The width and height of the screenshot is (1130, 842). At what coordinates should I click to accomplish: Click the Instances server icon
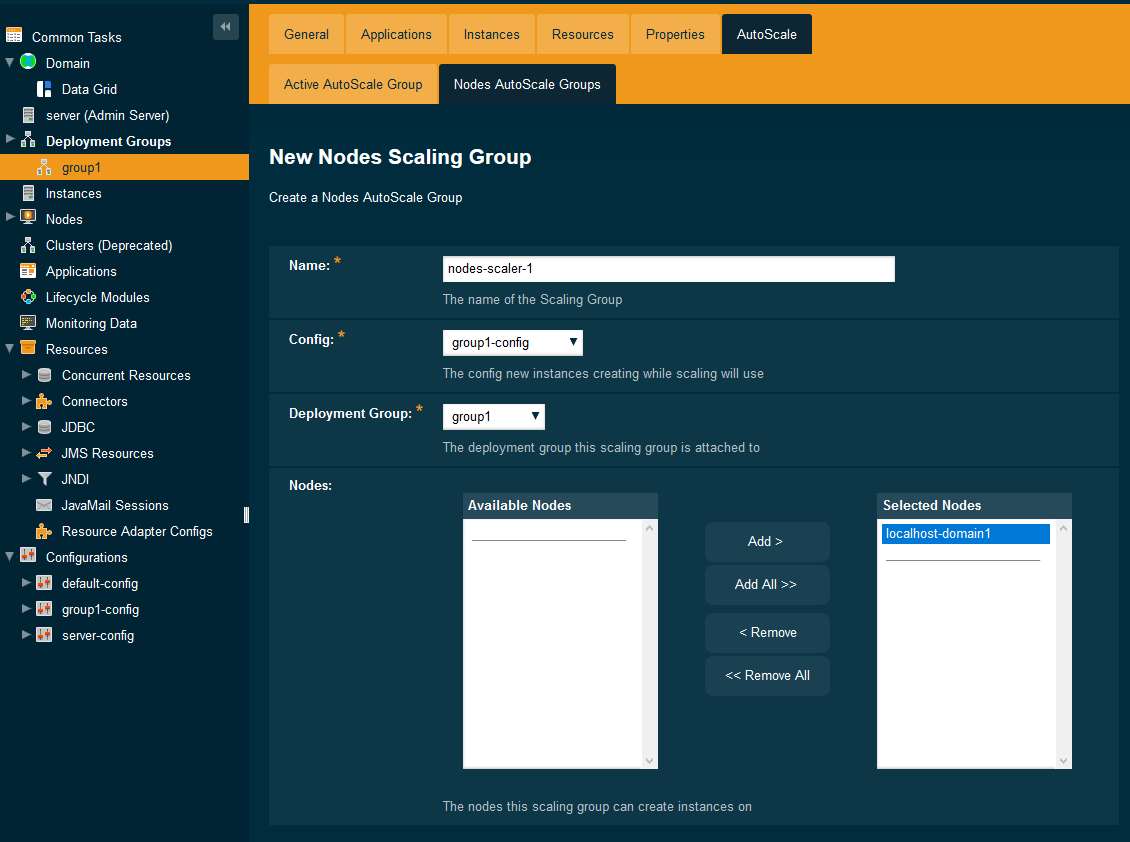[28, 192]
